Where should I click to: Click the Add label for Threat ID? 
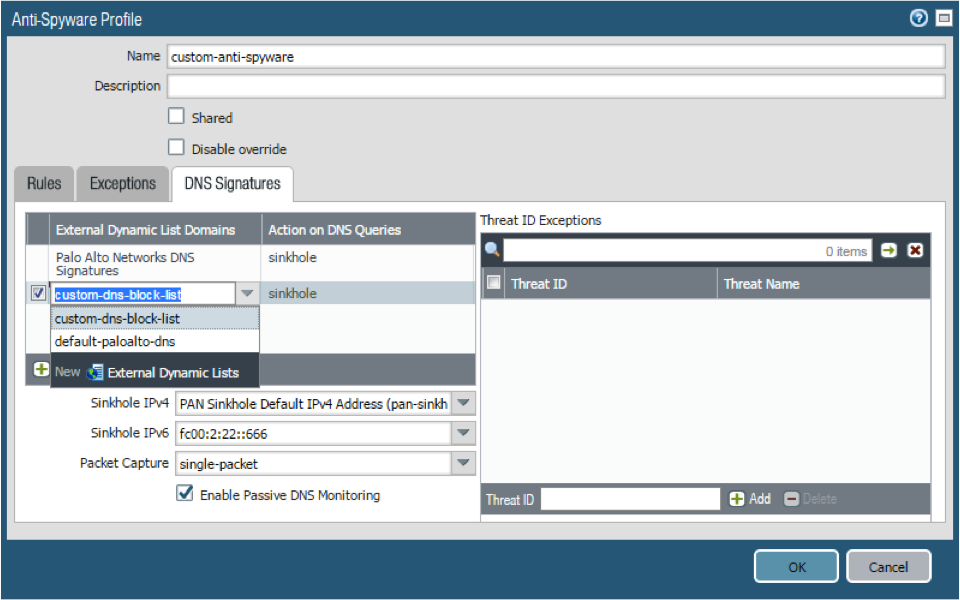(x=760, y=499)
